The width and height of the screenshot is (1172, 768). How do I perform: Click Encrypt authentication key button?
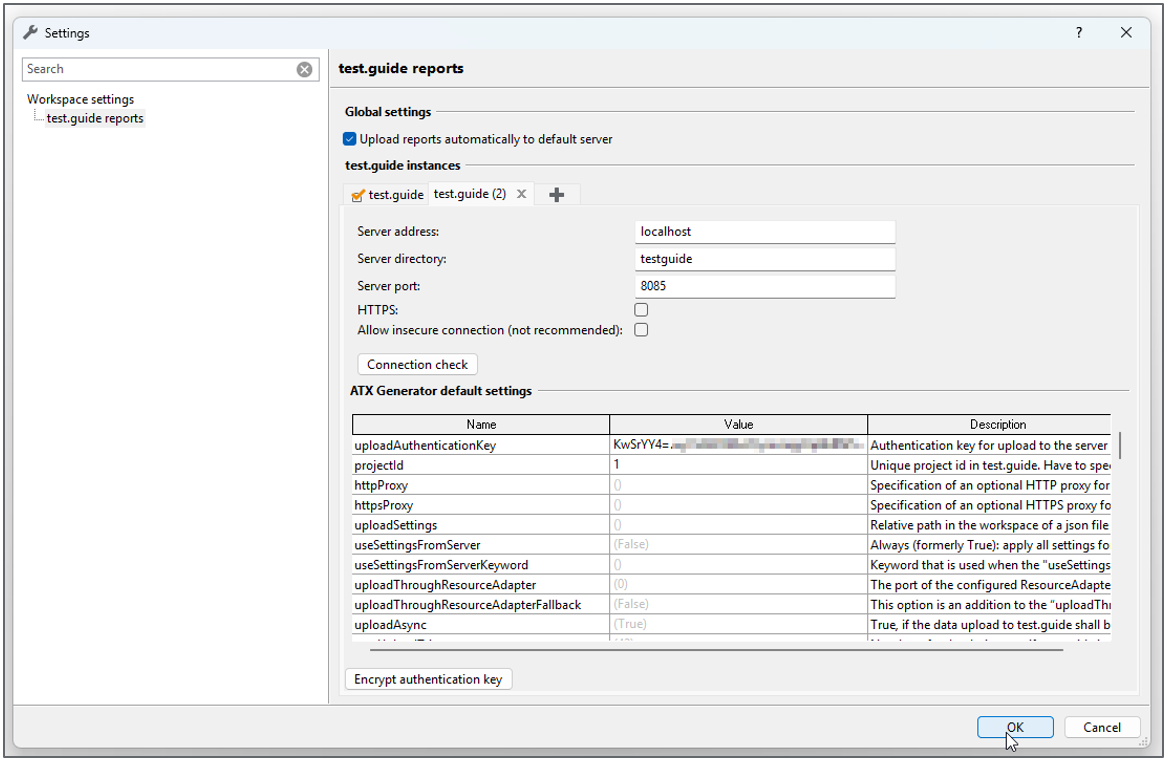pyautogui.click(x=428, y=680)
